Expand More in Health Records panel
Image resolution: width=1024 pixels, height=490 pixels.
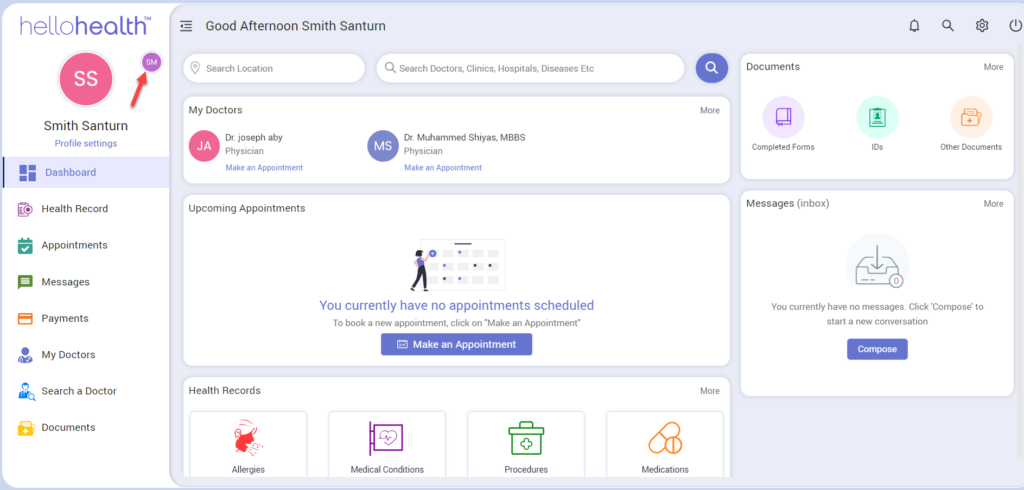point(709,391)
